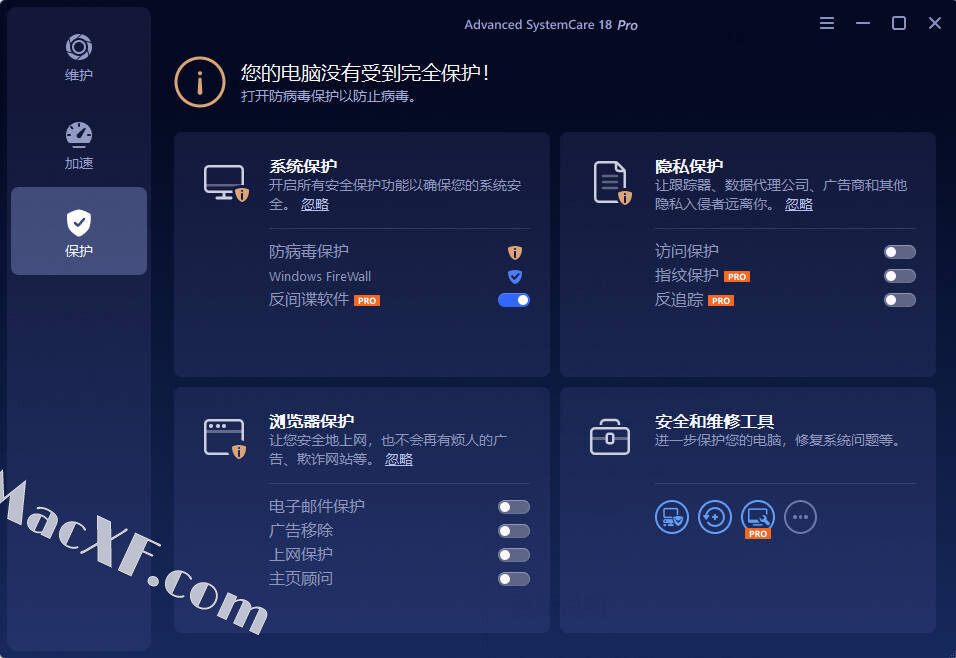Switch to the 加速 (Speed Up) tab
Screen dimensions: 956x658
click(79, 146)
